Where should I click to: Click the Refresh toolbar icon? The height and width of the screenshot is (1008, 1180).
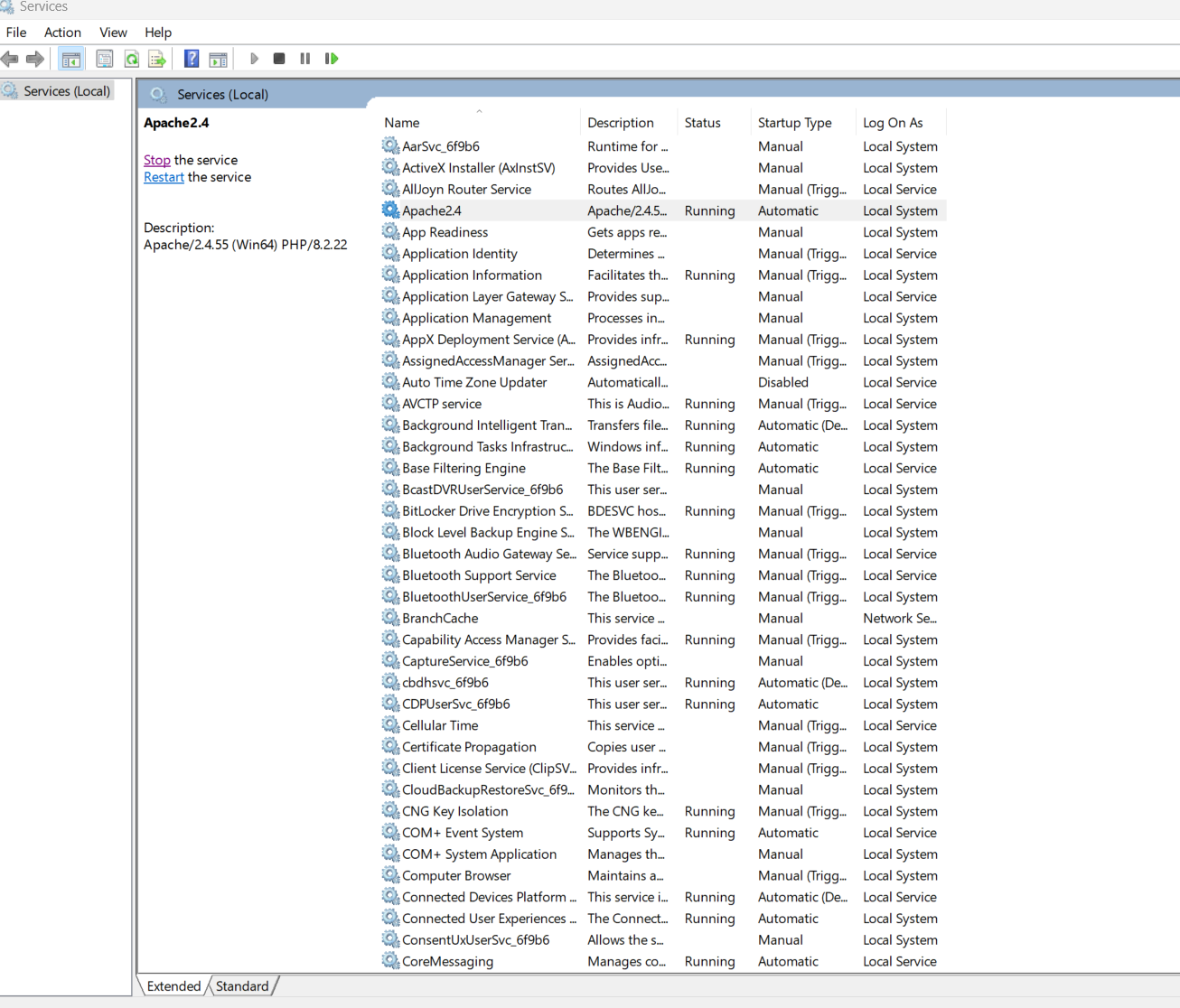click(x=132, y=60)
